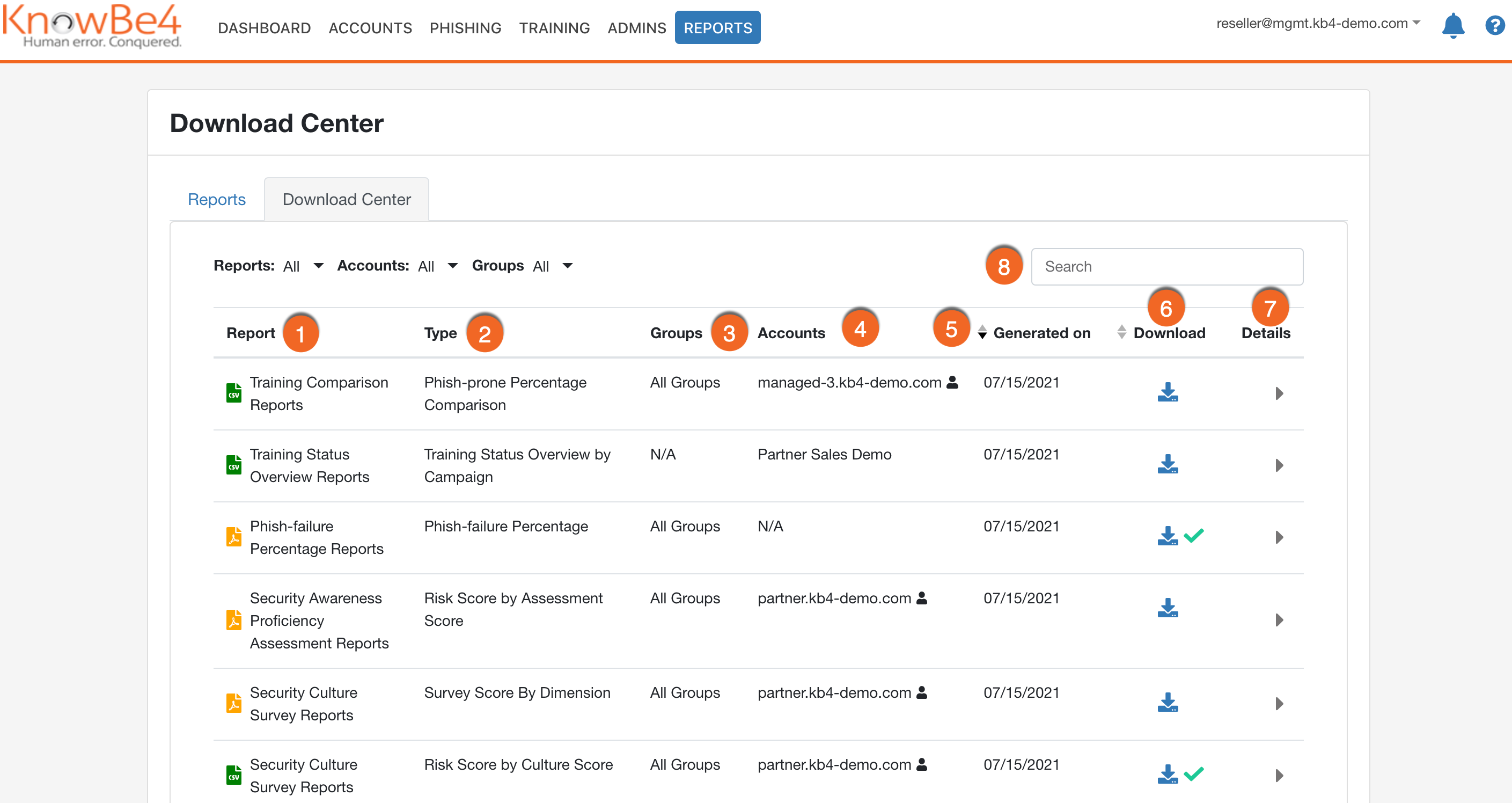The image size is (1512, 803).
Task: Select the Reports navigation button
Action: pyautogui.click(x=717, y=27)
